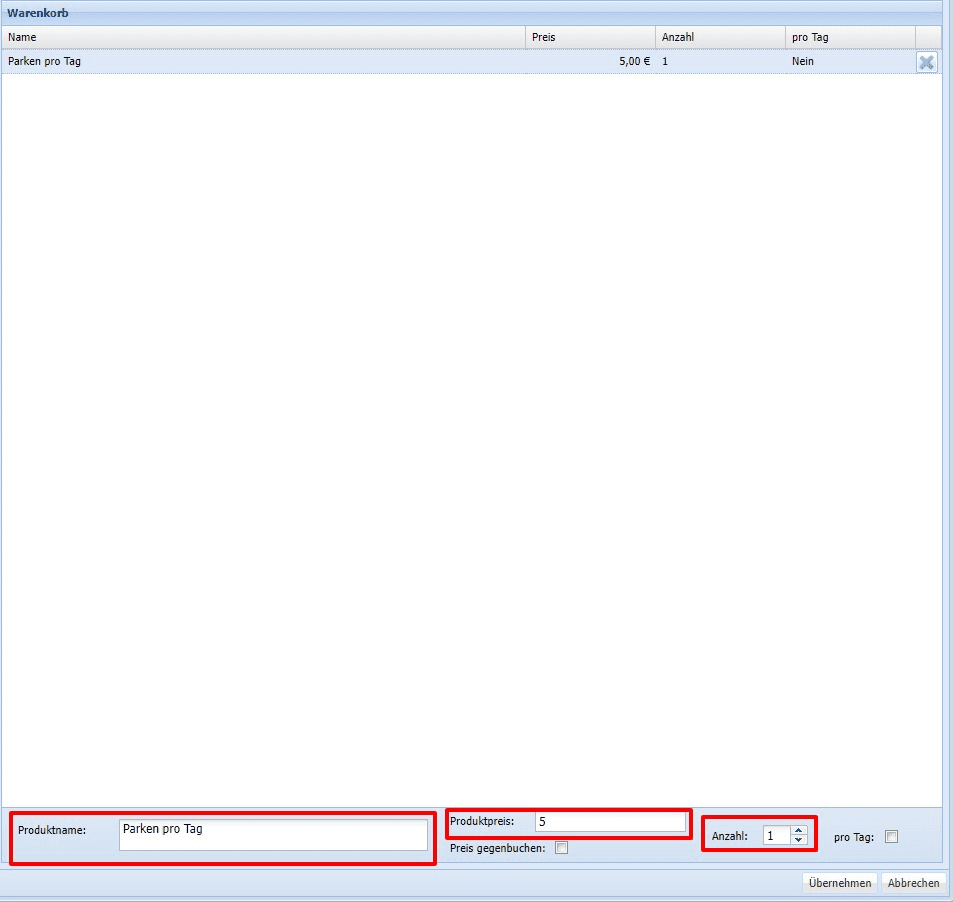Focus the Produktname text field

tap(272, 835)
